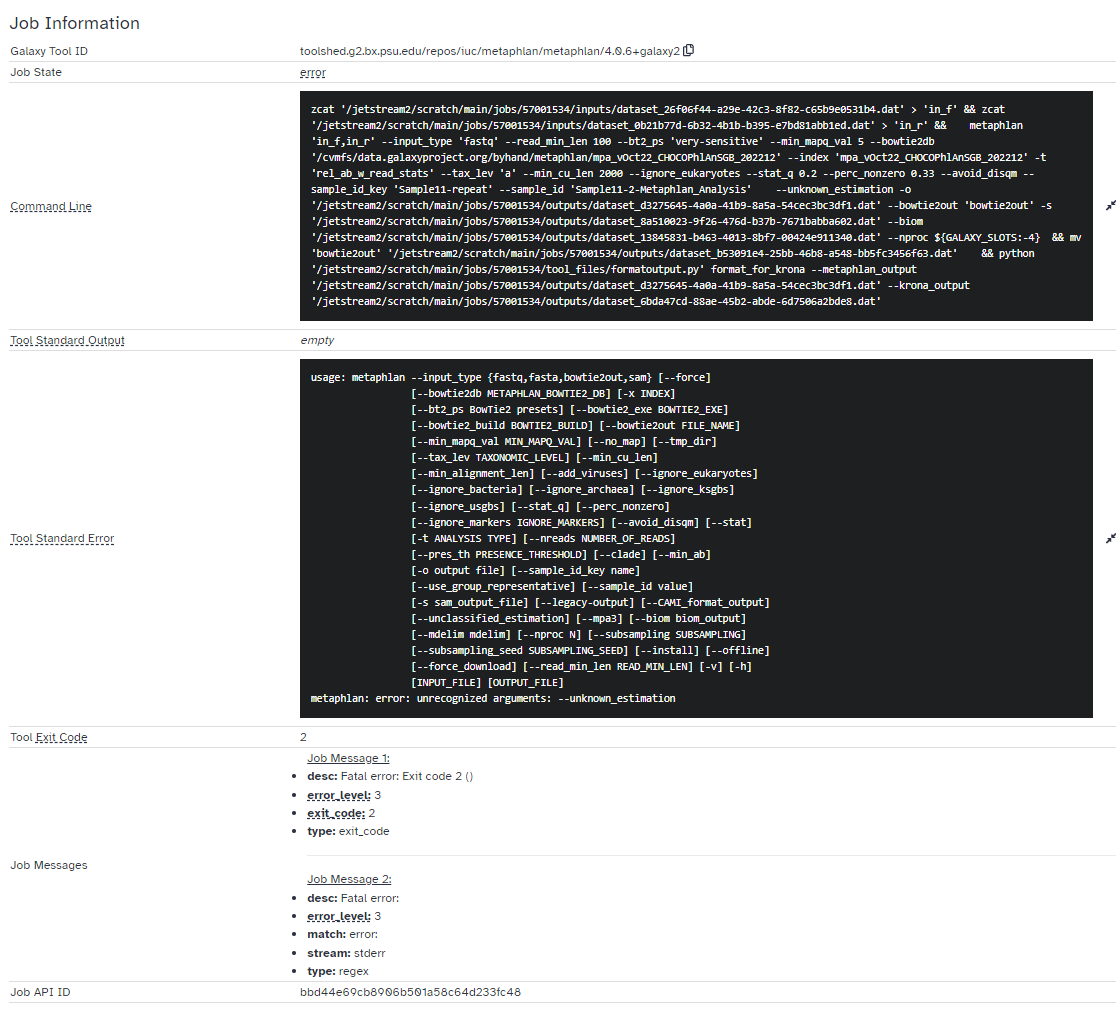Expand Job Message 1 details
This screenshot has width=1116, height=1010.
pyautogui.click(x=347, y=758)
